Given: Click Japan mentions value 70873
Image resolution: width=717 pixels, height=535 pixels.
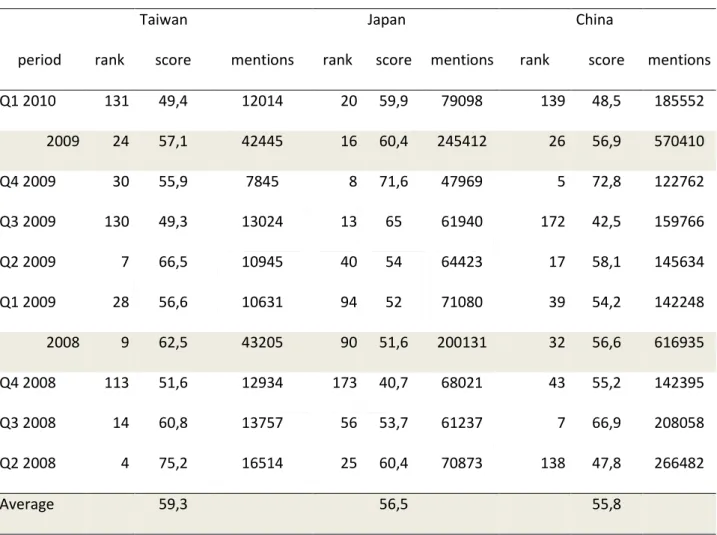Looking at the screenshot, I should 462,463.
